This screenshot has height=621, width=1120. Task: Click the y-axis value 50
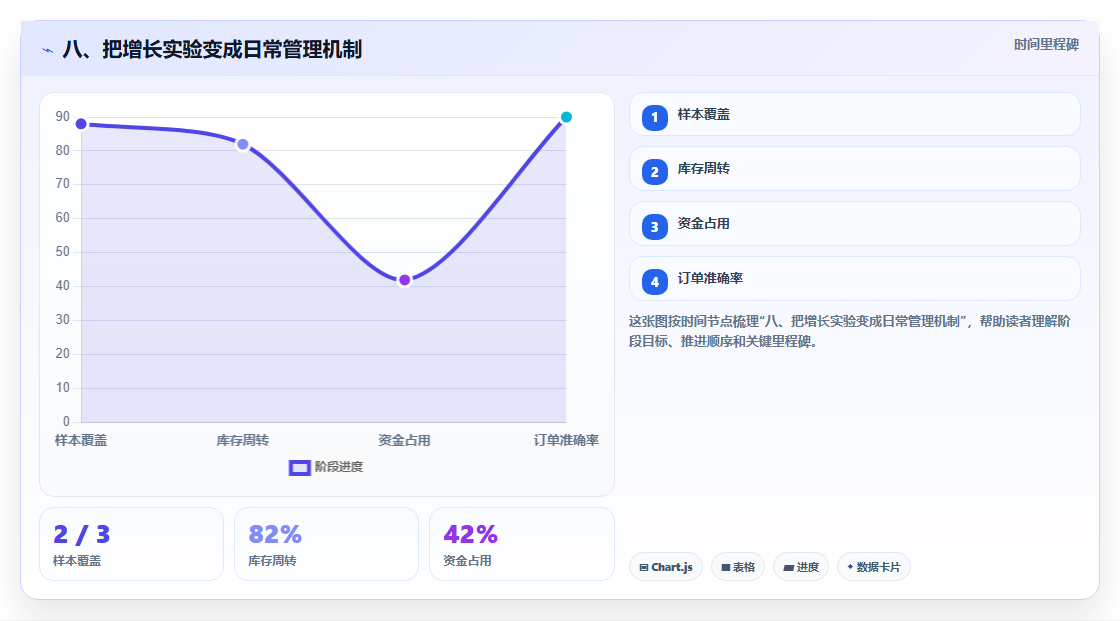(63, 252)
